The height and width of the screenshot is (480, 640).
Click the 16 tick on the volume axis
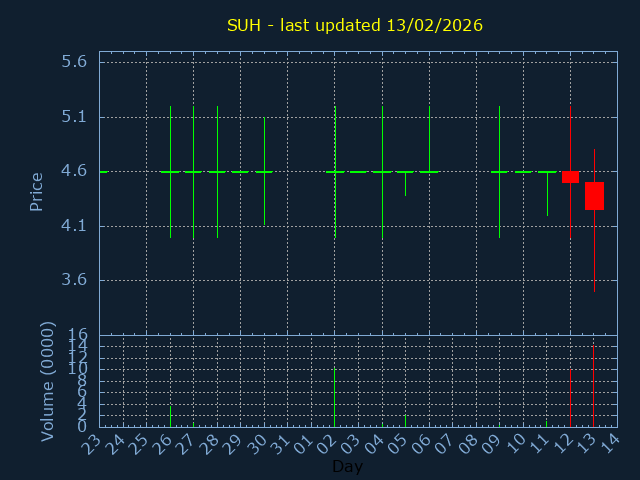(77, 334)
